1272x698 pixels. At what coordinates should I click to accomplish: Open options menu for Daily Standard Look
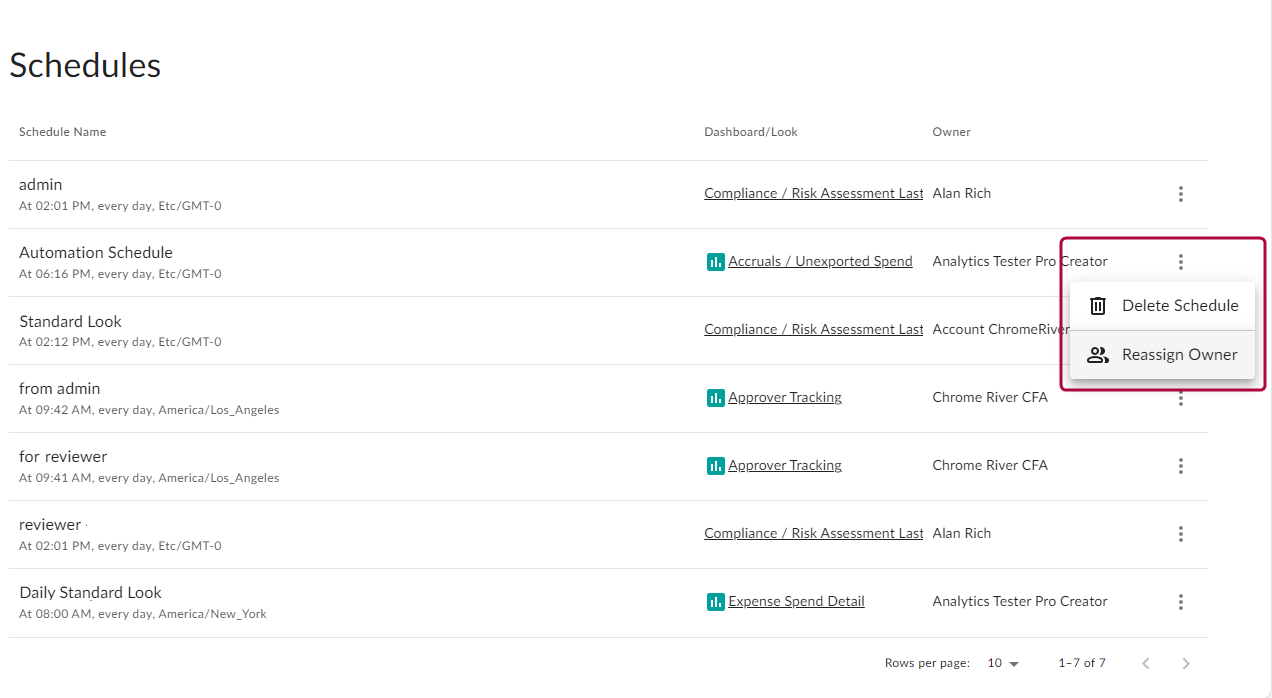1181,601
